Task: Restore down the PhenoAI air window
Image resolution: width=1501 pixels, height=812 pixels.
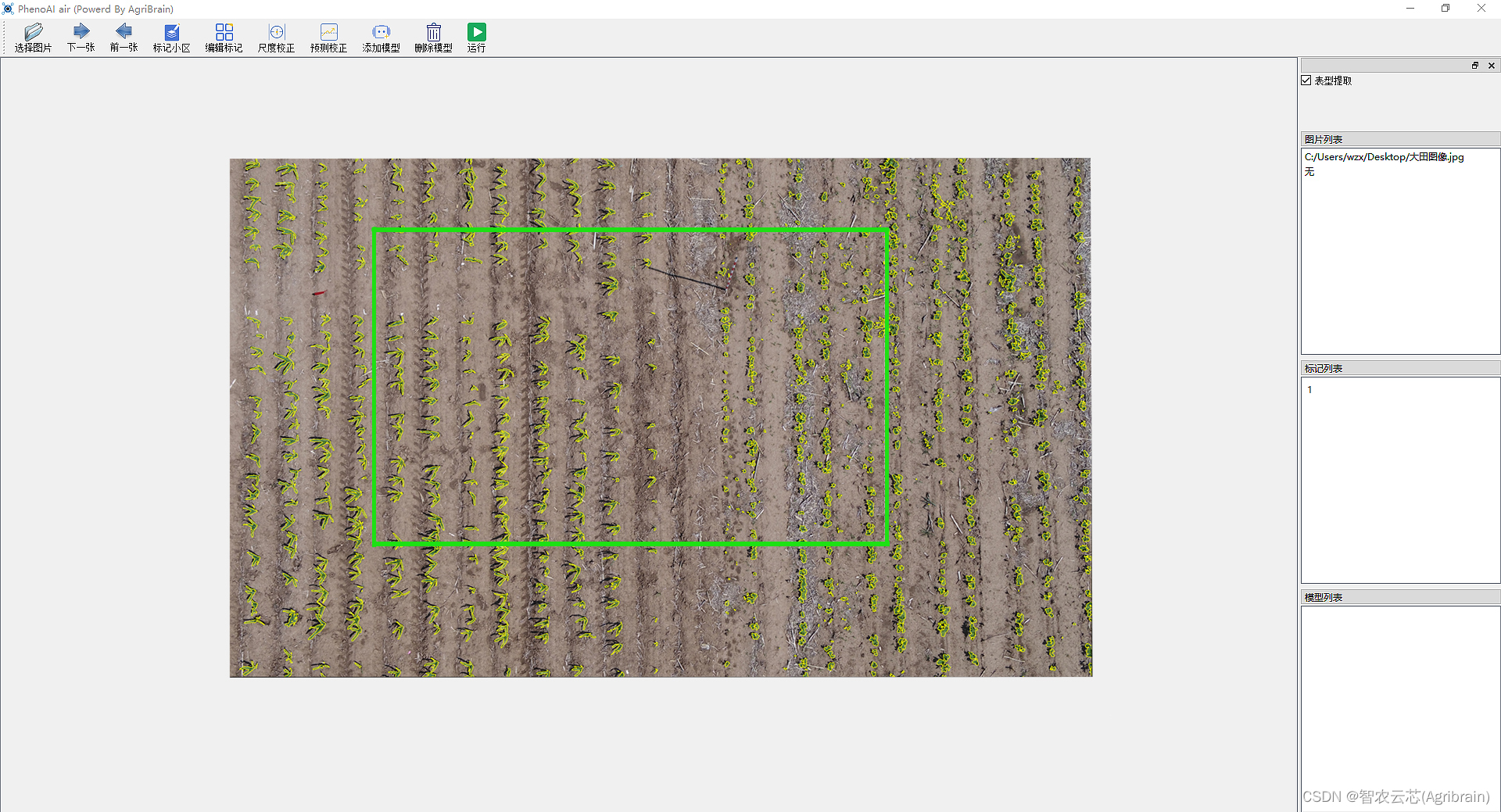Action: click(1445, 9)
